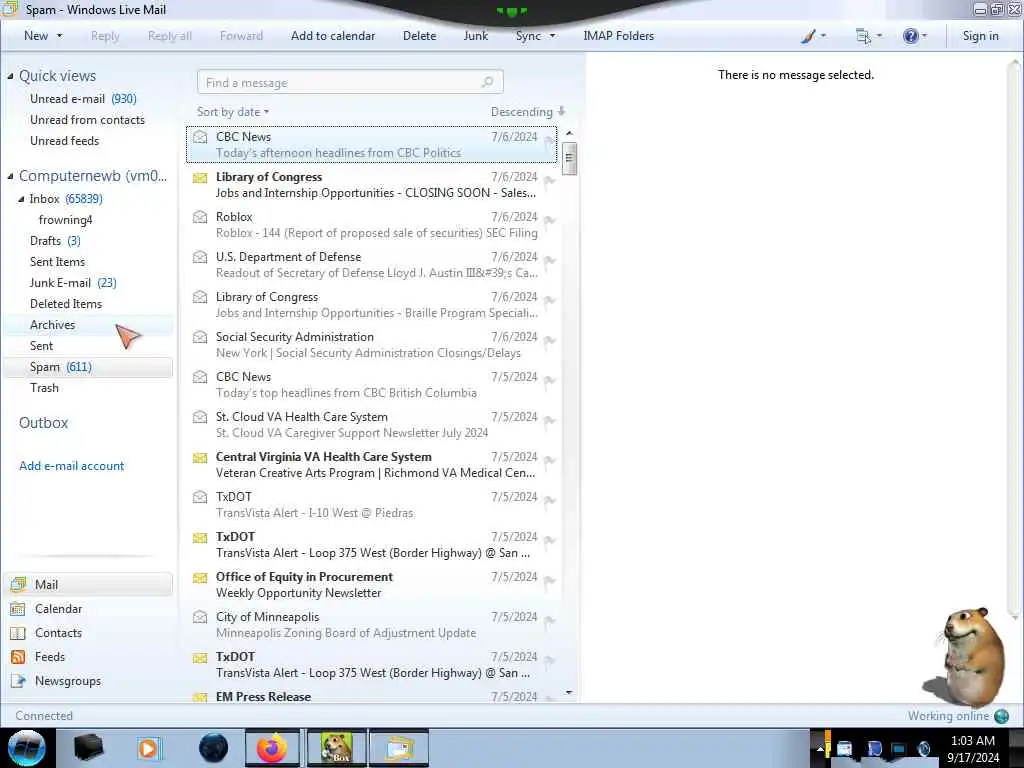Click the Delete toolbar button
The image size is (1024, 768).
coord(419,36)
